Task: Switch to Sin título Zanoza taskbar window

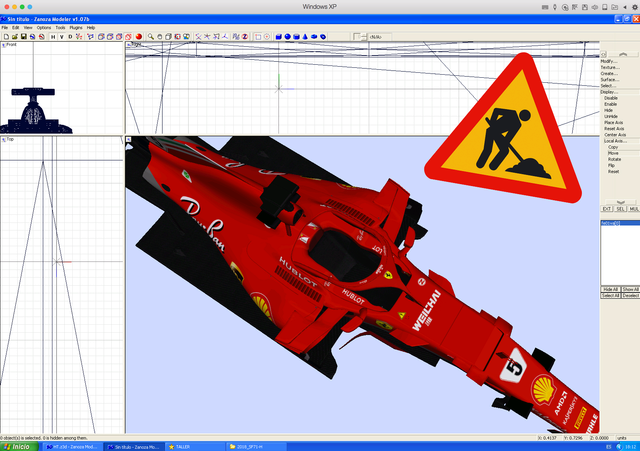Action: tap(134, 447)
